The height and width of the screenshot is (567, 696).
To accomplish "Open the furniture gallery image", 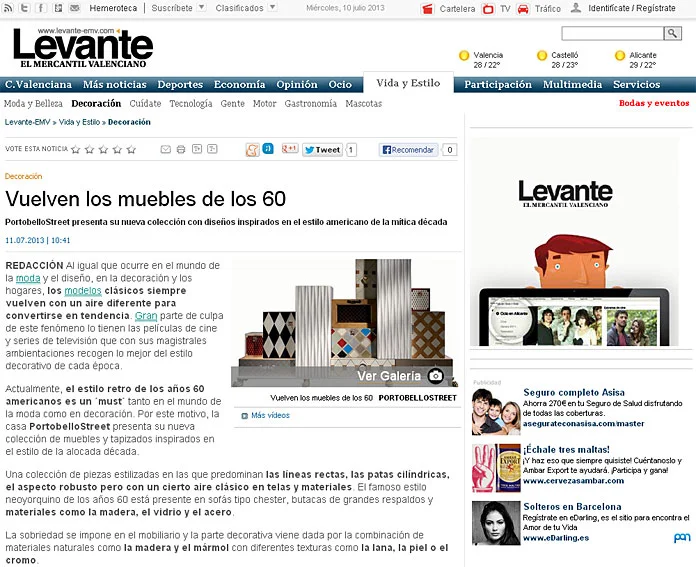I will (x=344, y=323).
